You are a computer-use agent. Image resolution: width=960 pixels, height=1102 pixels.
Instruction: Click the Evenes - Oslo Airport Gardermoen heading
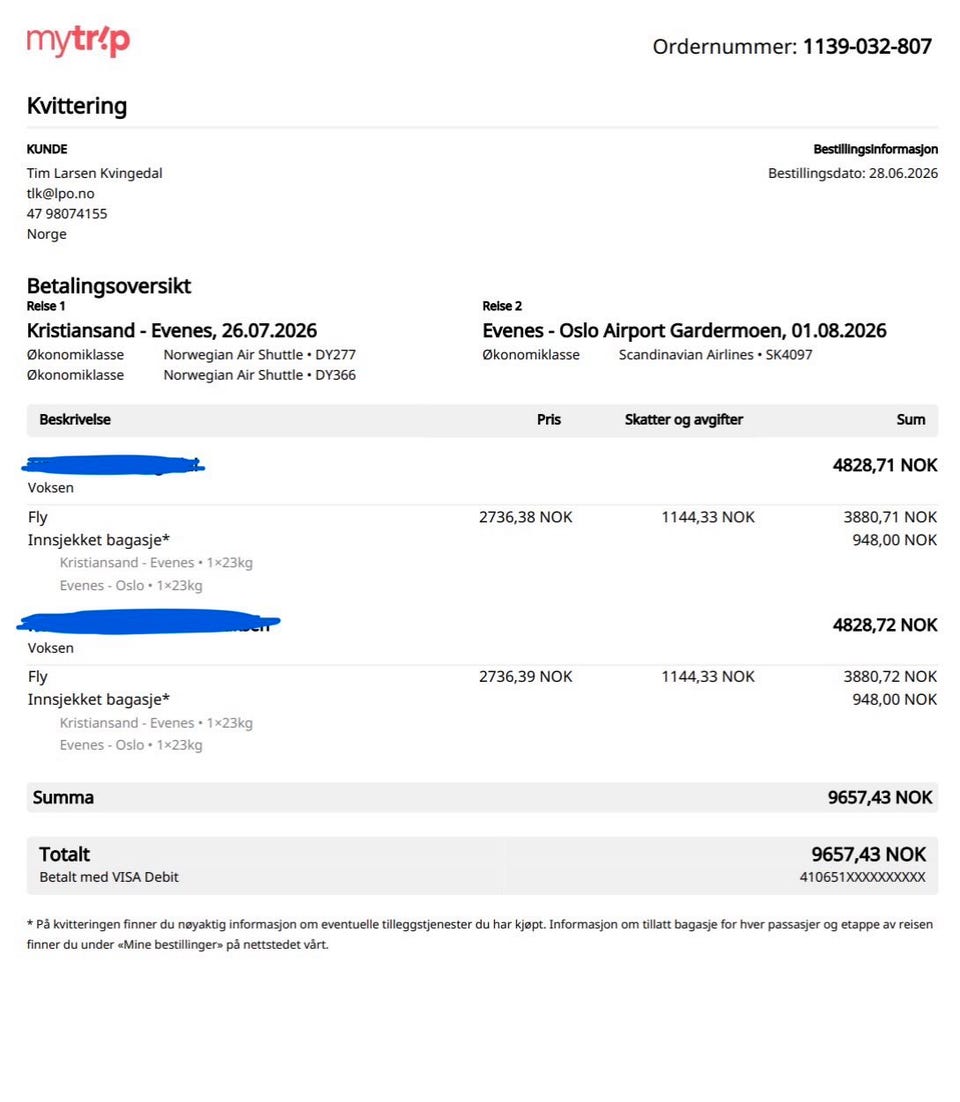coord(684,330)
